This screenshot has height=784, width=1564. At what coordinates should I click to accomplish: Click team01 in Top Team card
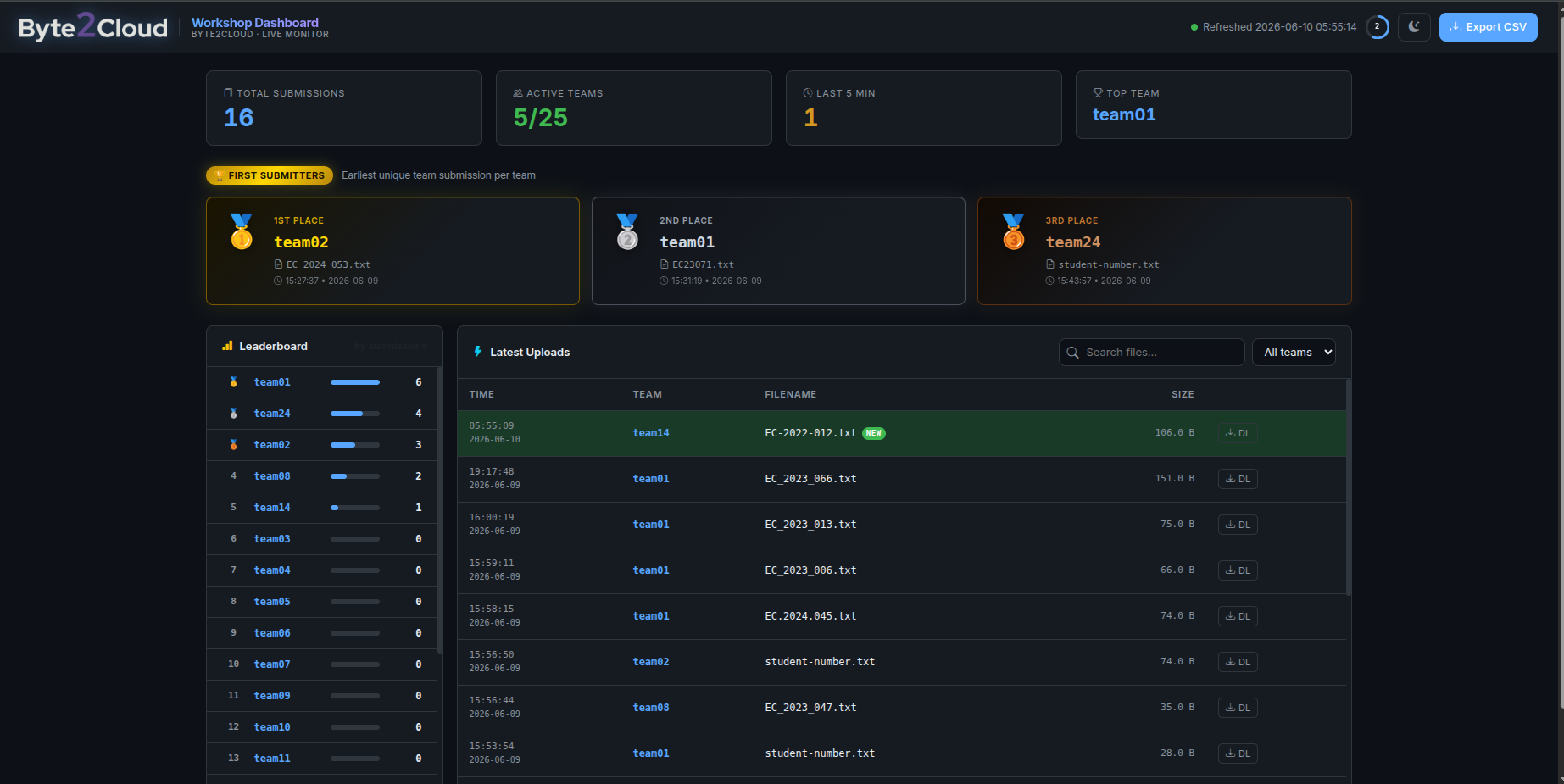[x=1124, y=114]
